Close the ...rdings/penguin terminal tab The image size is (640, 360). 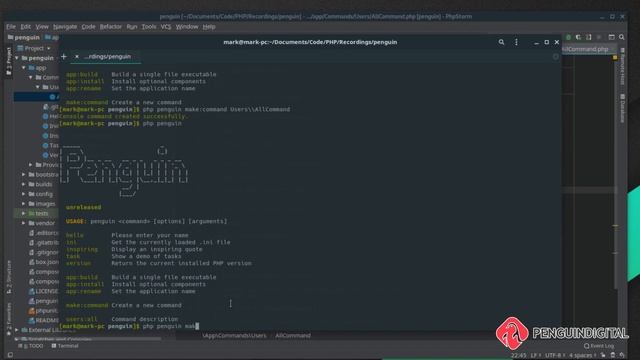[77, 56]
